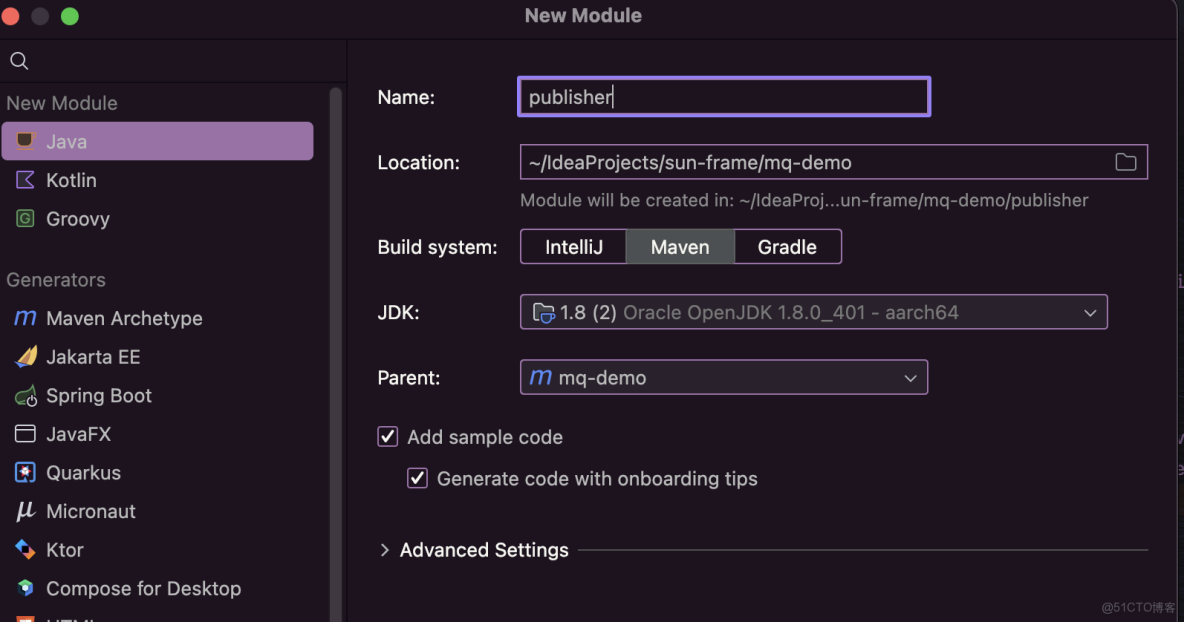Viewport: 1184px width, 622px height.
Task: Click the search magnifier icon
Action: (19, 61)
